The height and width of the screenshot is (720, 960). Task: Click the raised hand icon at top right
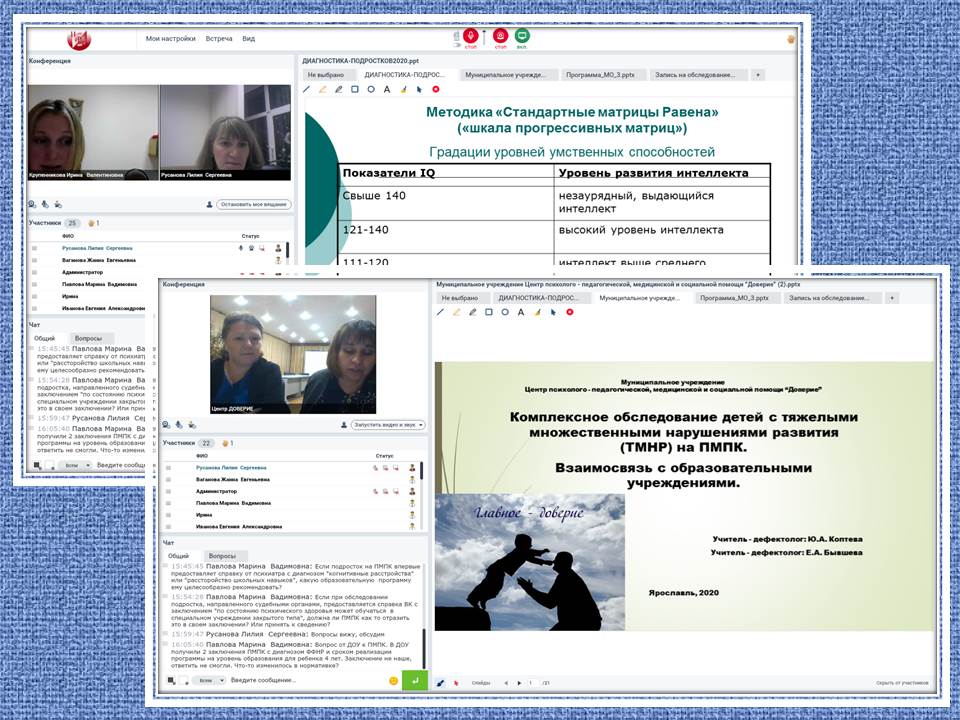coord(790,39)
